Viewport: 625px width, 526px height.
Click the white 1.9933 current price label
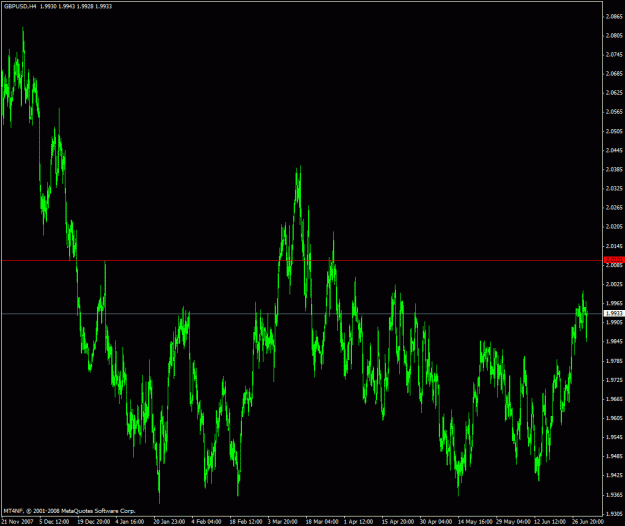coord(614,314)
